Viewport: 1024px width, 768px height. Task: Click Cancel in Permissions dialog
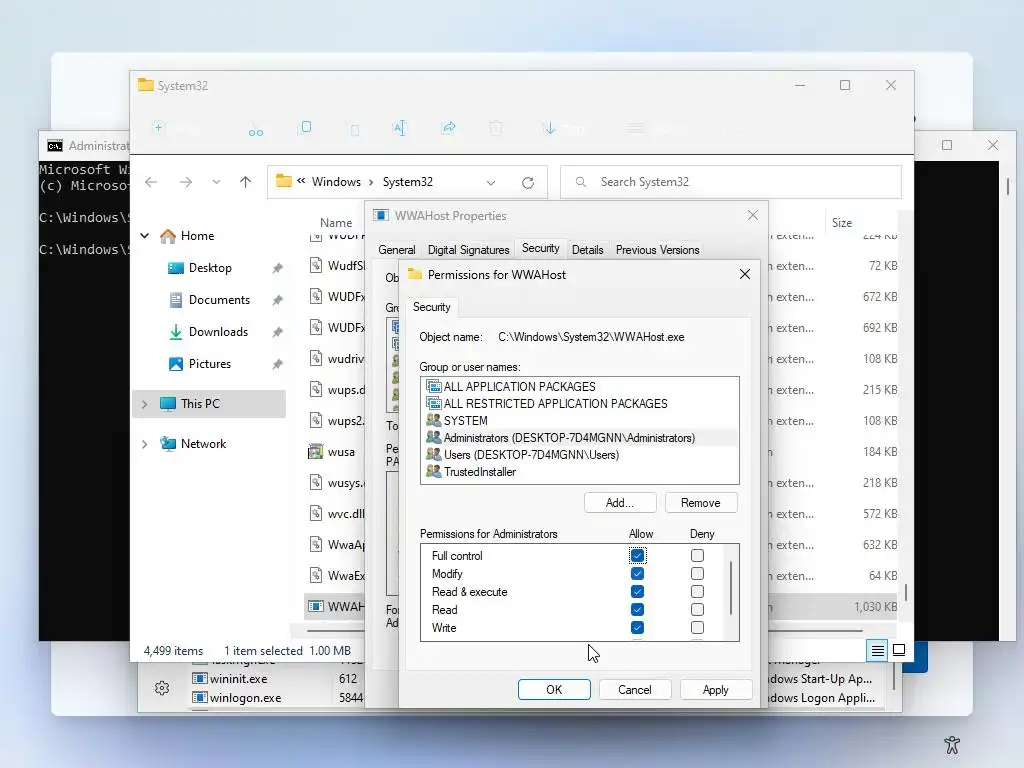tap(635, 690)
